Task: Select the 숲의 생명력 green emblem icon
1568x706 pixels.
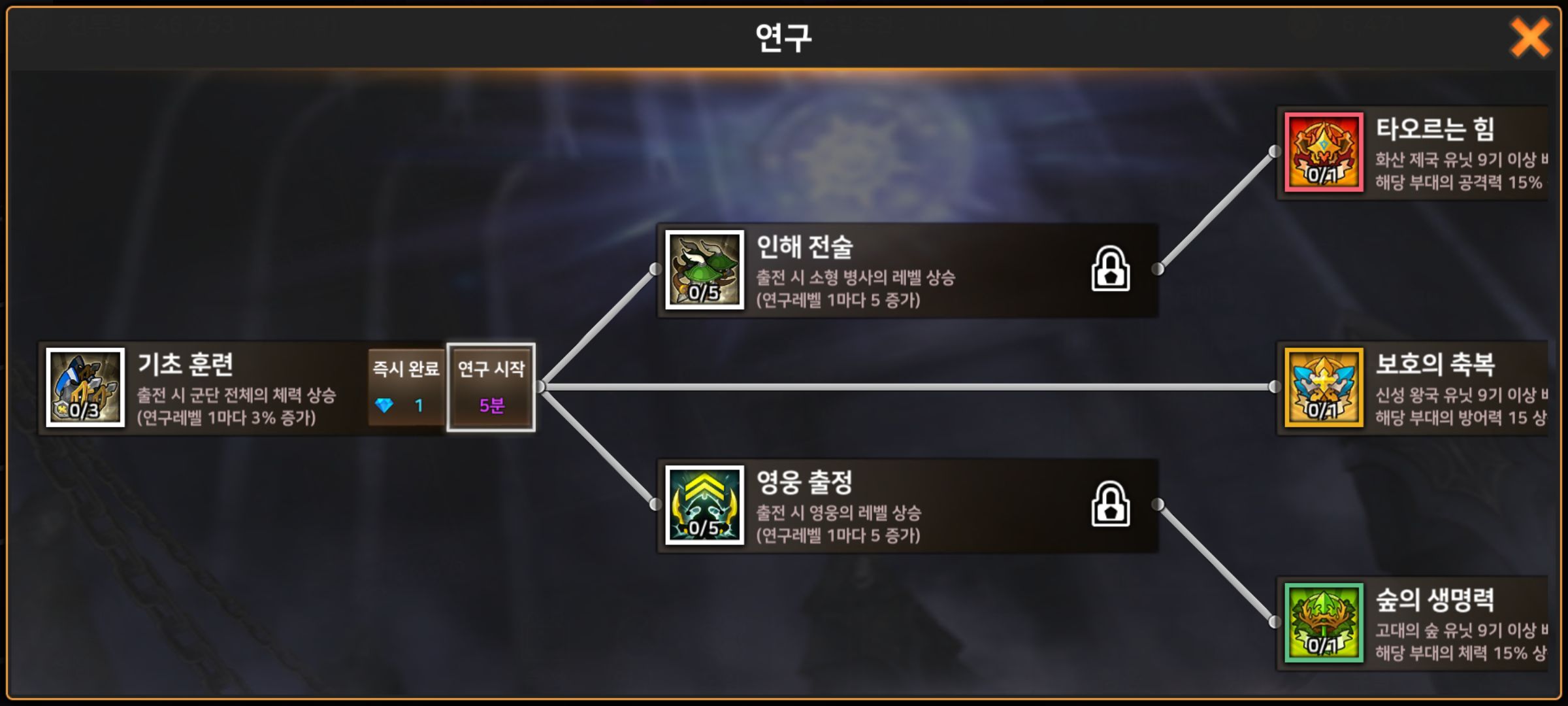Action: click(x=1324, y=622)
